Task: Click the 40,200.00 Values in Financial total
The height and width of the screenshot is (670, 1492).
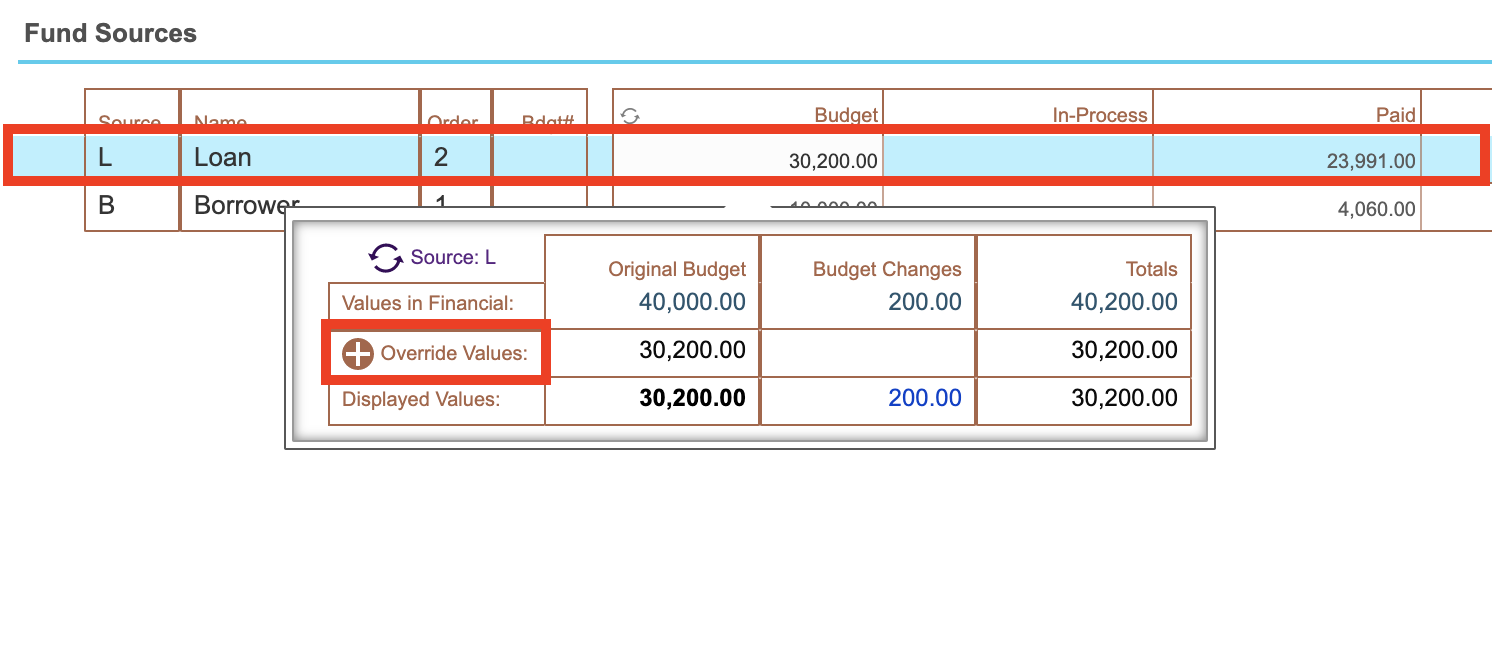Action: point(1124,301)
